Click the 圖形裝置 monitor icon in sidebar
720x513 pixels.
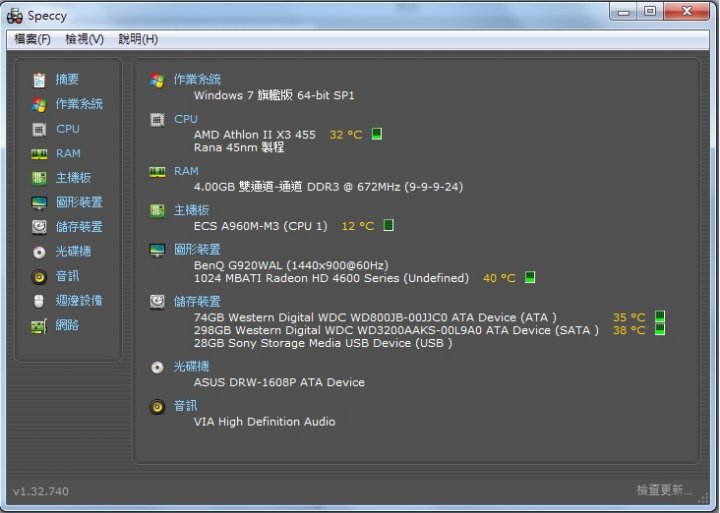(x=39, y=203)
